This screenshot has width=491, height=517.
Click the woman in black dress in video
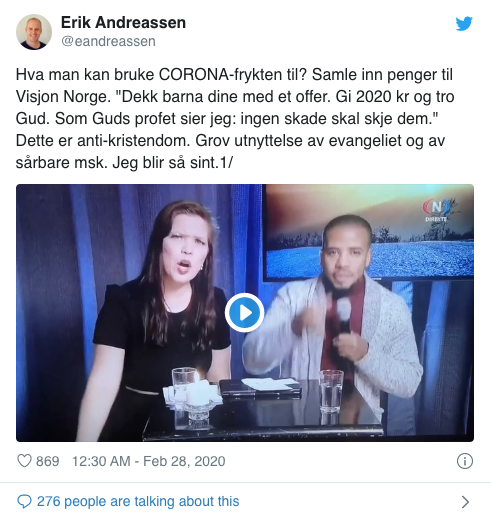coord(157,320)
